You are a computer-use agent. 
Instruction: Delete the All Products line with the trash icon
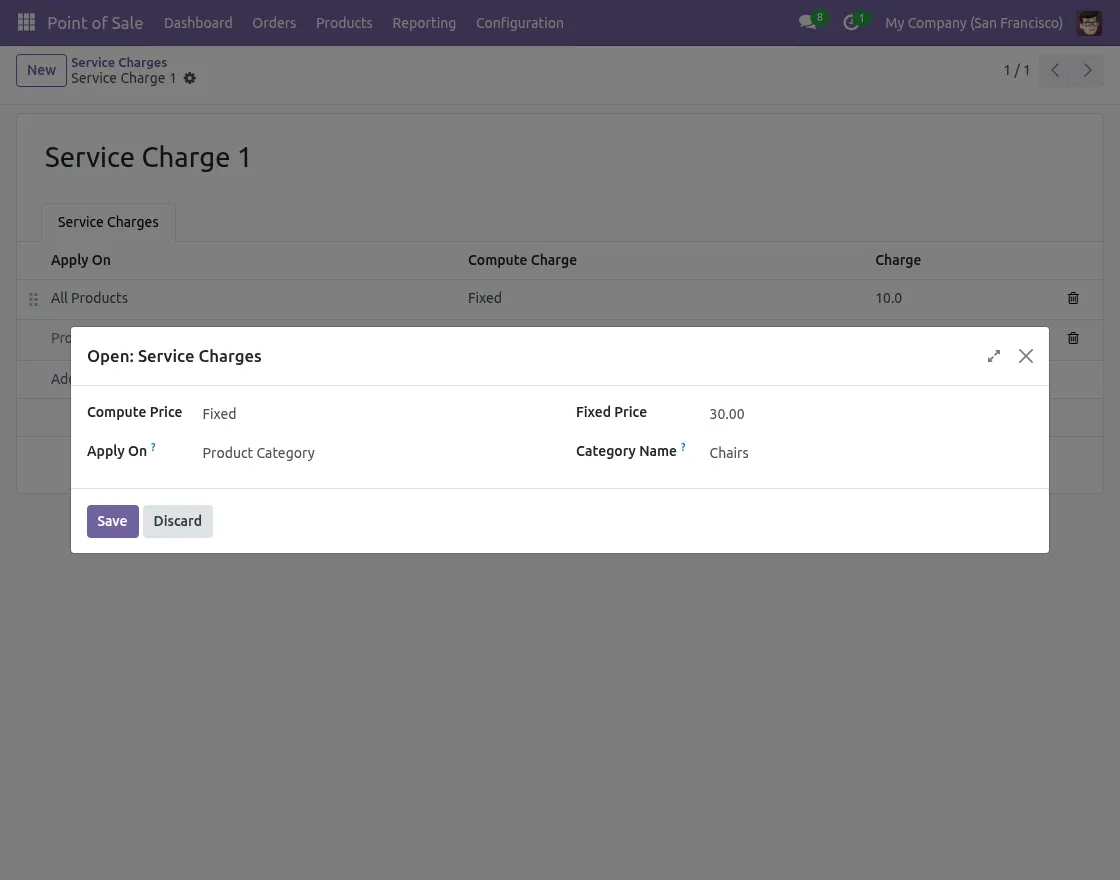point(1073,298)
